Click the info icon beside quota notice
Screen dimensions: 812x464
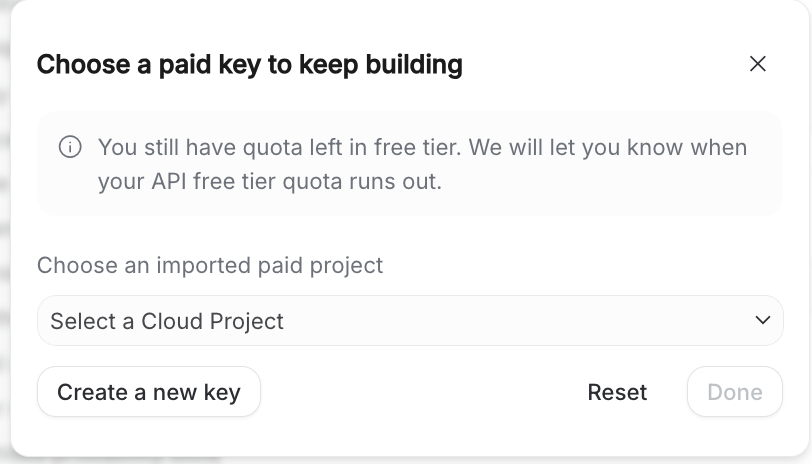pos(70,147)
